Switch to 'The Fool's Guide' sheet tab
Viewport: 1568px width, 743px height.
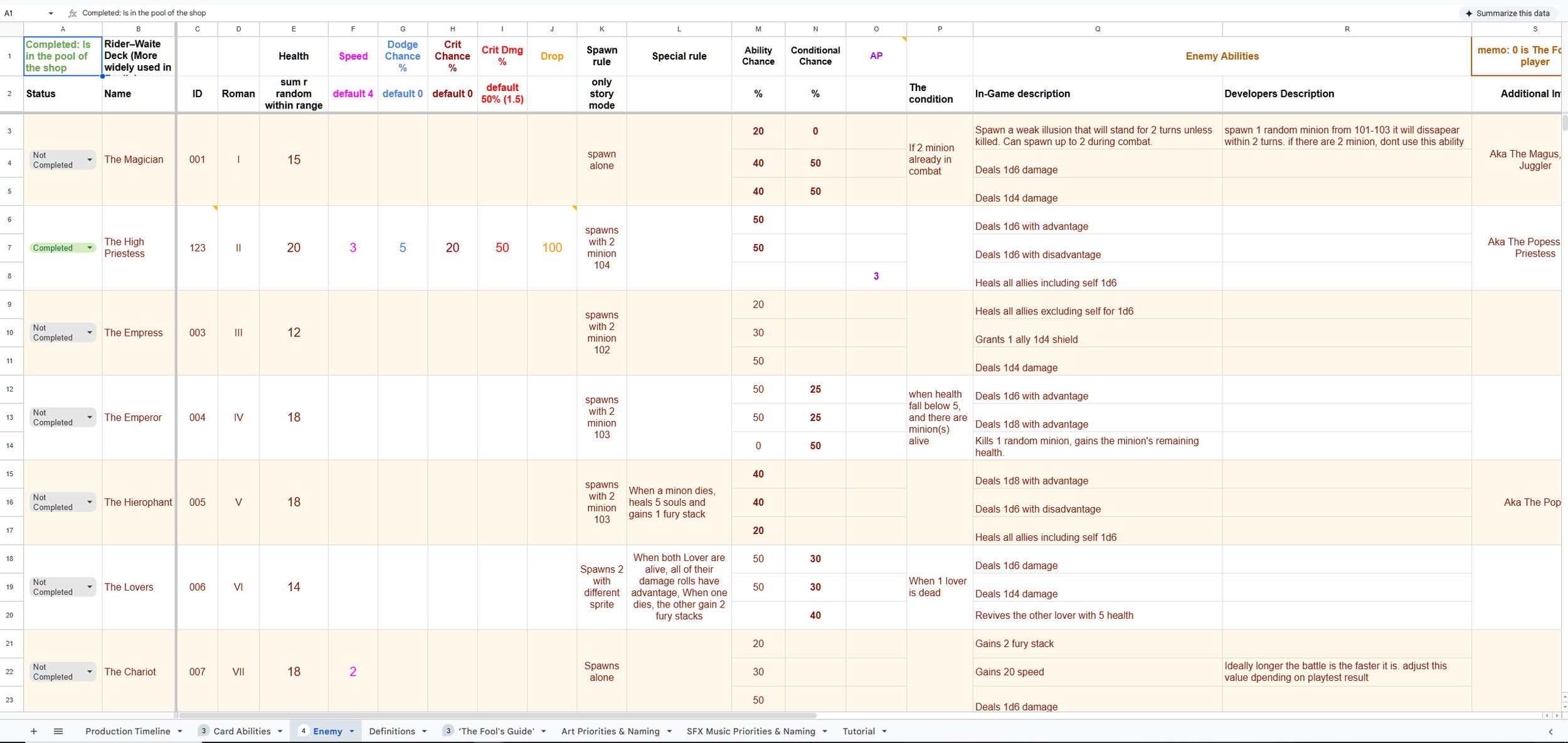pos(497,731)
